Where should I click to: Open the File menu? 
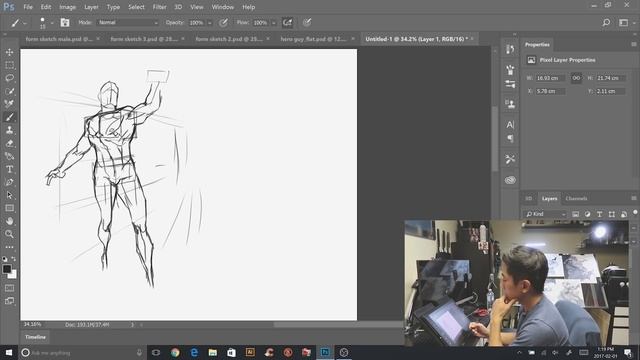pyautogui.click(x=28, y=7)
